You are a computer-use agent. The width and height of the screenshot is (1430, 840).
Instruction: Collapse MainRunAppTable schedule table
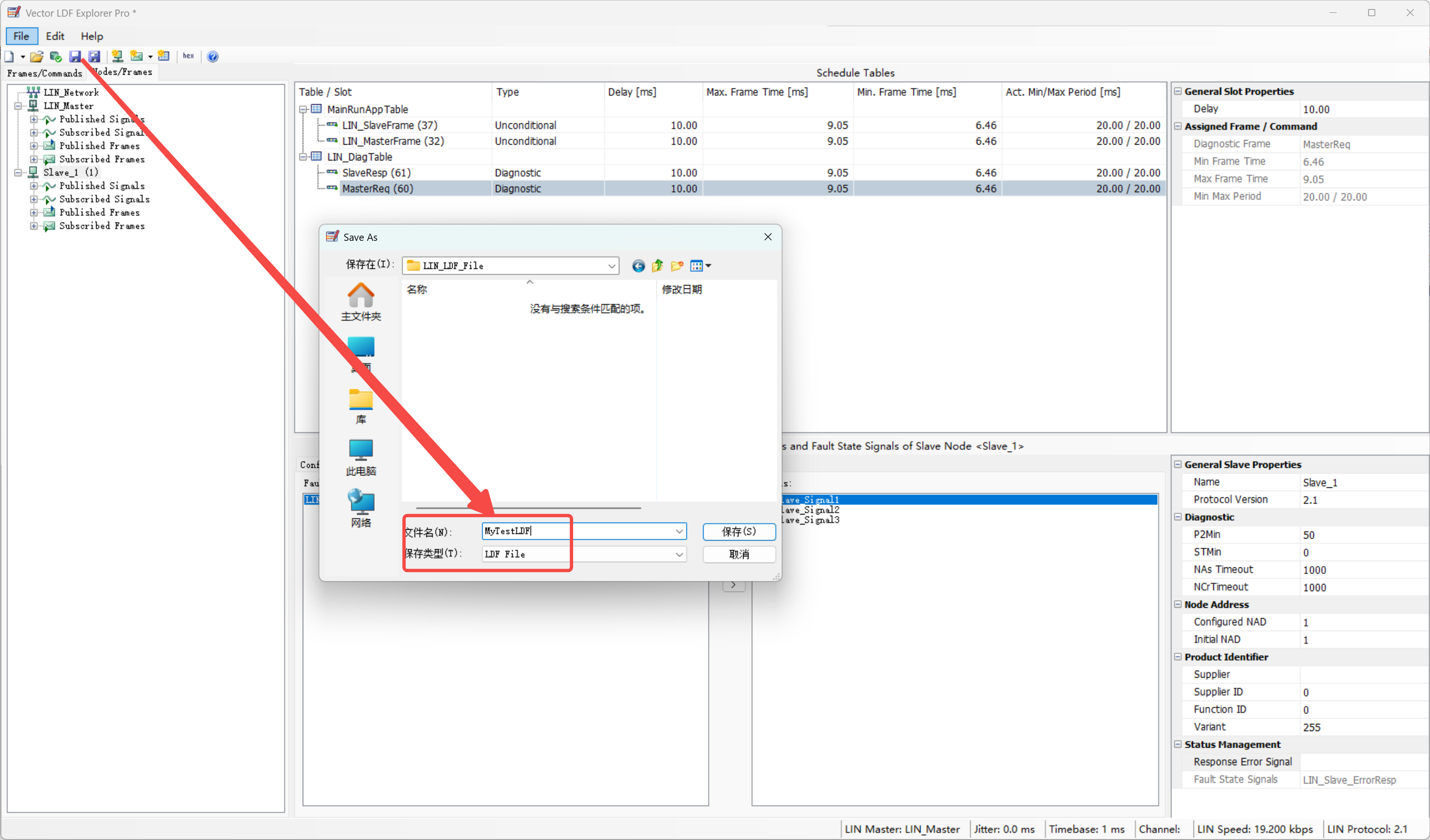click(x=304, y=109)
